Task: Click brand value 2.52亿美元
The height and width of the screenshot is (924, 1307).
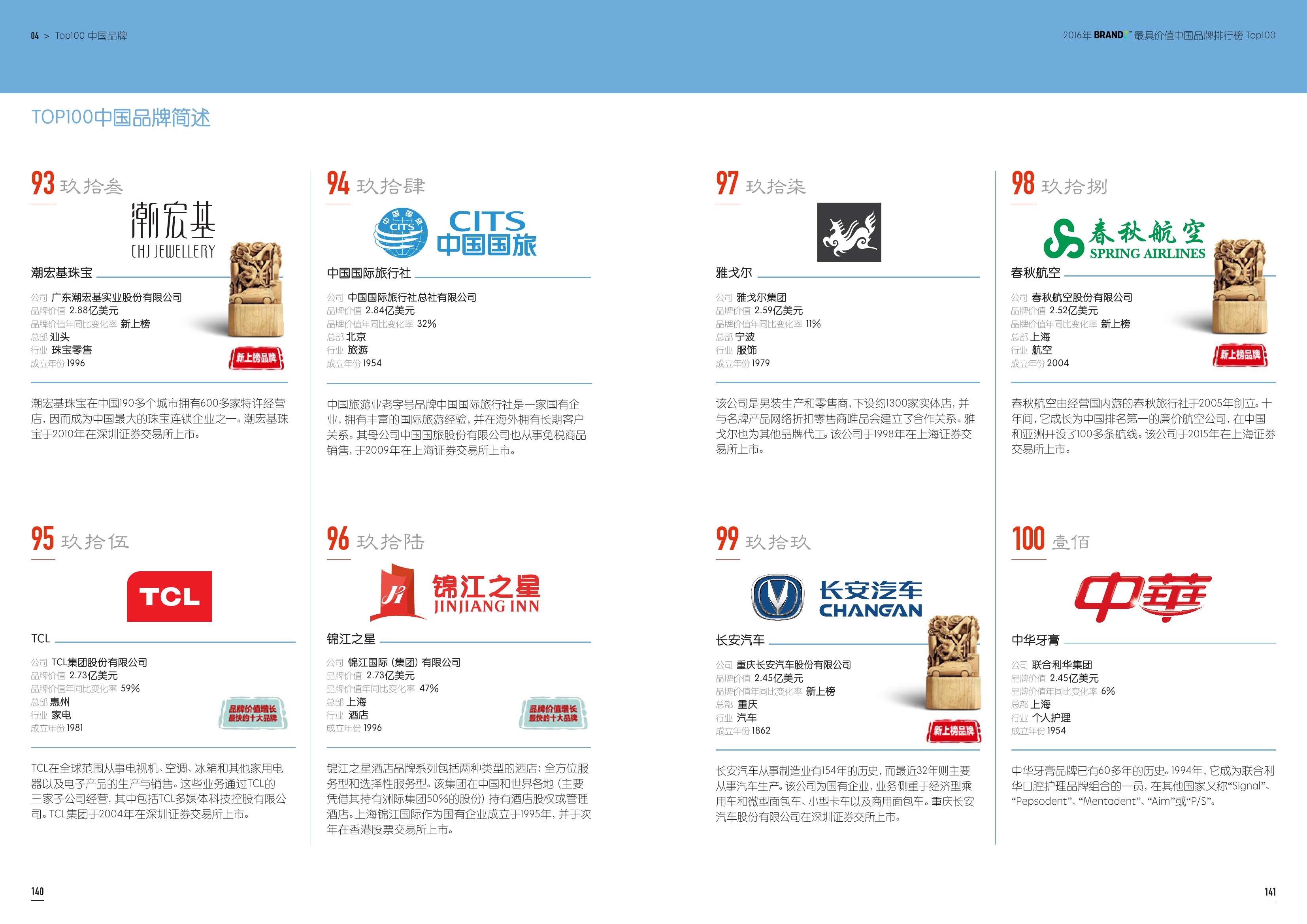Action: 1074,311
